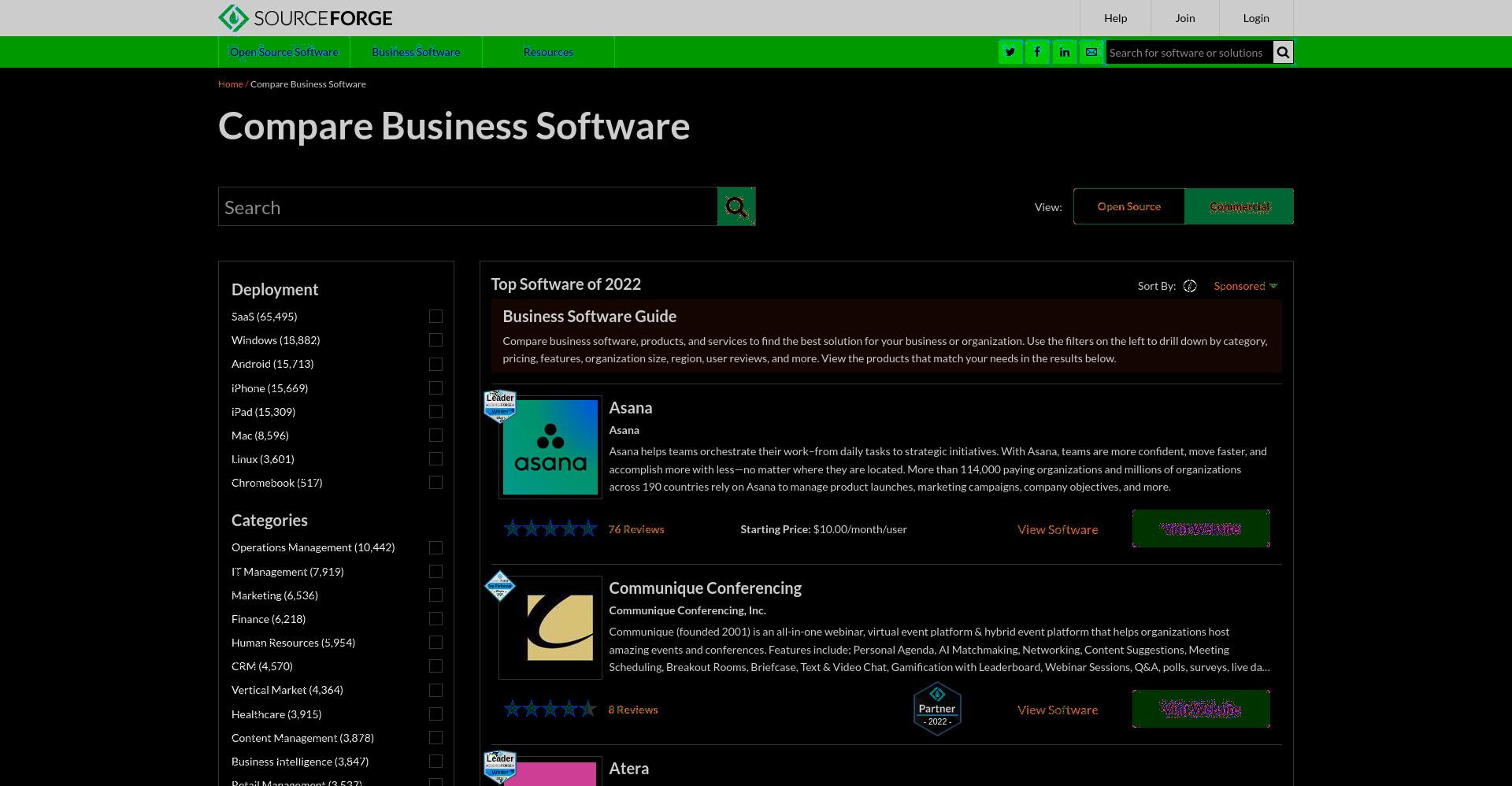
Task: Check the Operations Management category checkbox
Action: click(x=435, y=547)
